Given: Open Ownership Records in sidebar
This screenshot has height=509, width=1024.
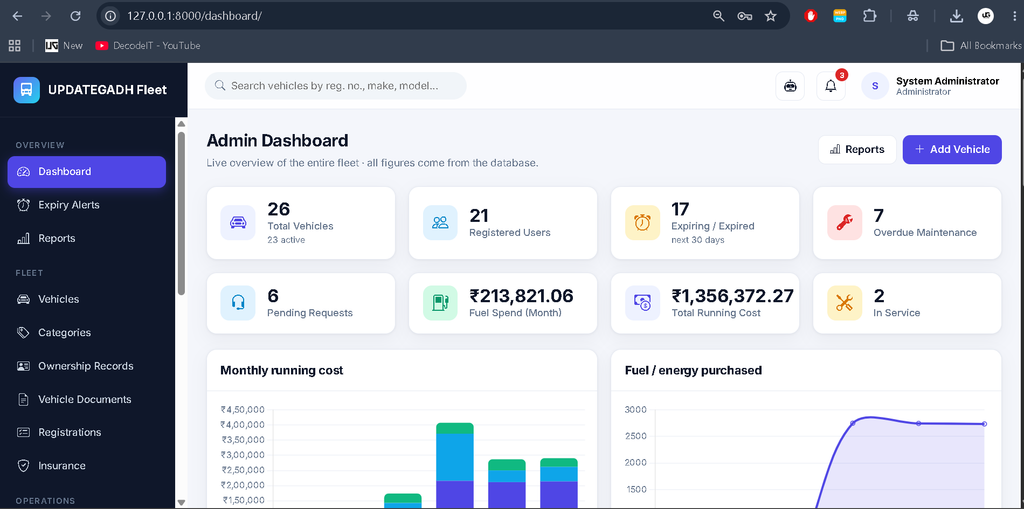Looking at the screenshot, I should point(87,365).
